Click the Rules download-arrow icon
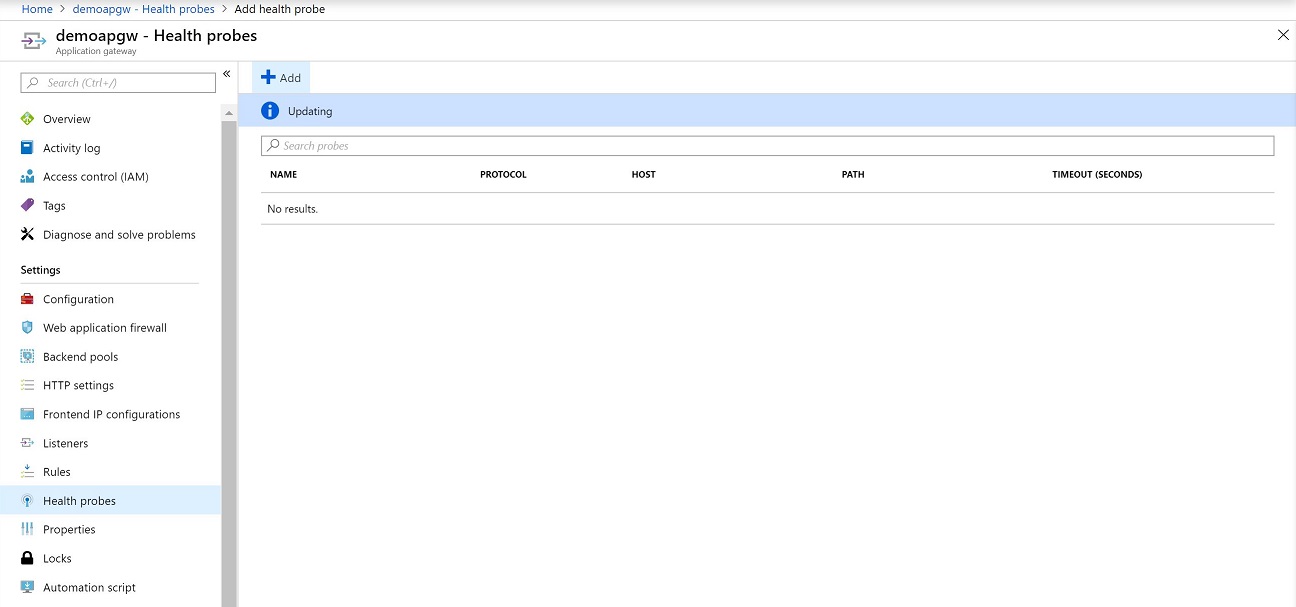This screenshot has height=607, width=1296. tap(27, 472)
